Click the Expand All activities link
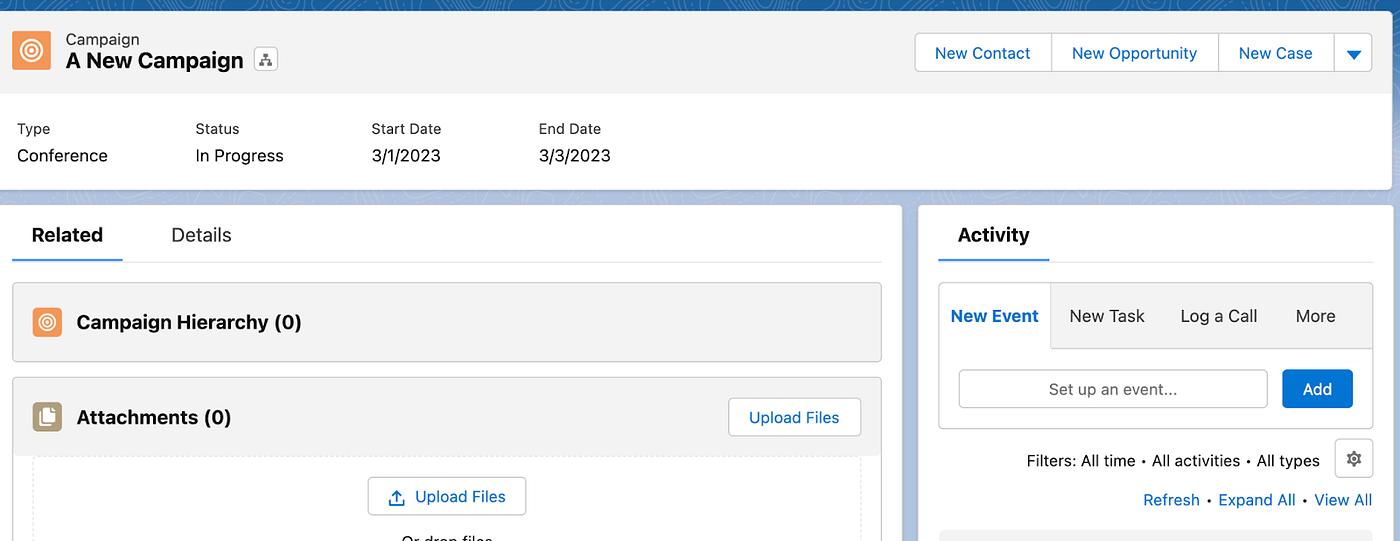Screen dimensions: 1400x541 (x=1256, y=500)
